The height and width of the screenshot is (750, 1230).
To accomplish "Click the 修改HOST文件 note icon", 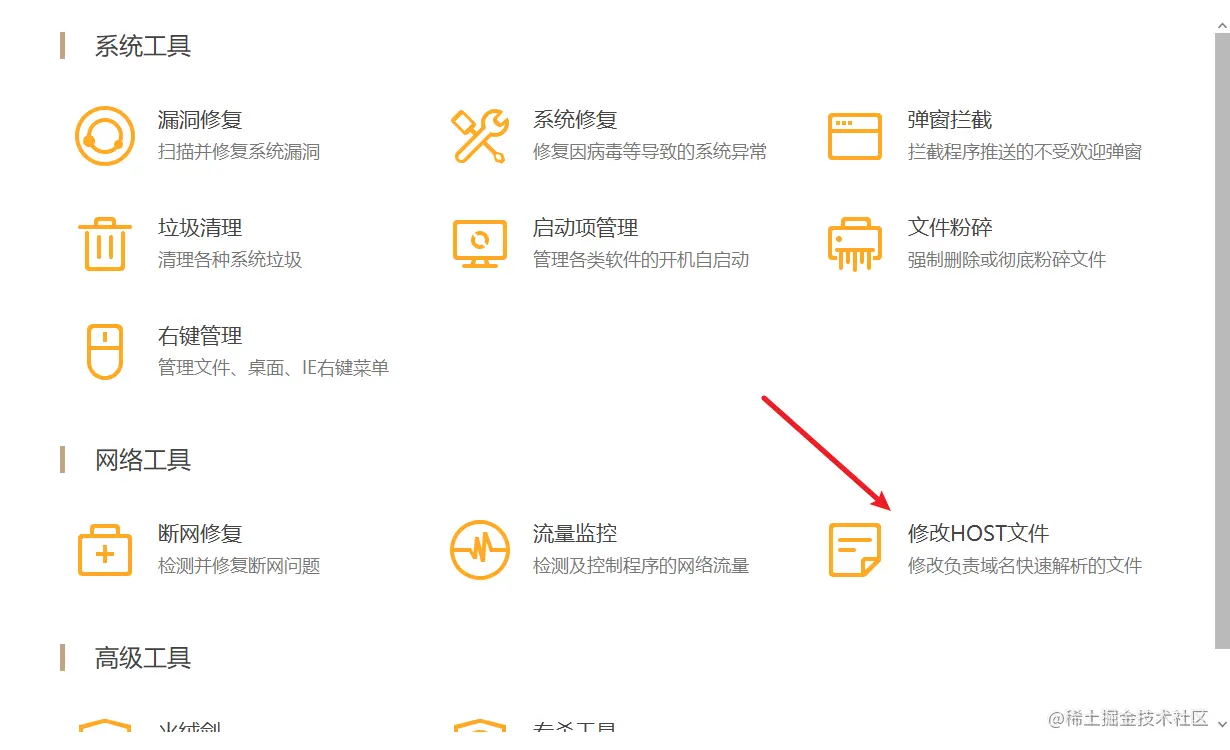I will coord(855,550).
